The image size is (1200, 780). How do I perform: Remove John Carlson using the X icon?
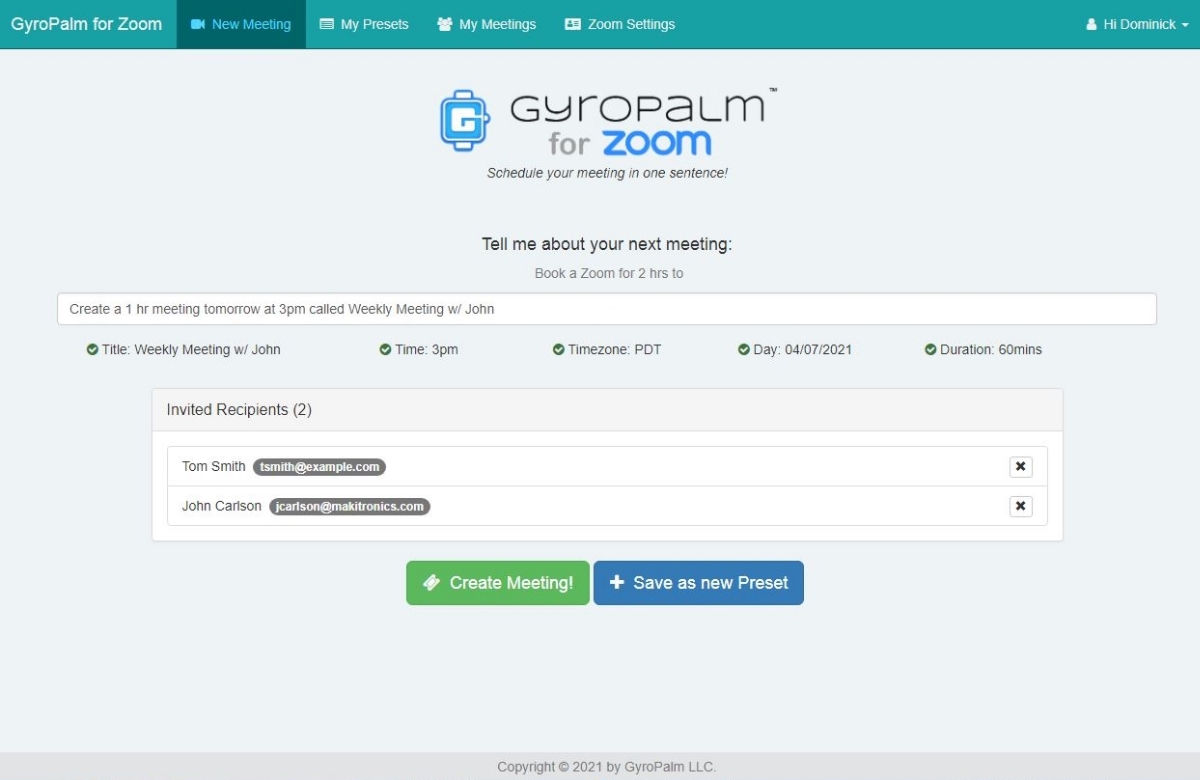point(1020,507)
